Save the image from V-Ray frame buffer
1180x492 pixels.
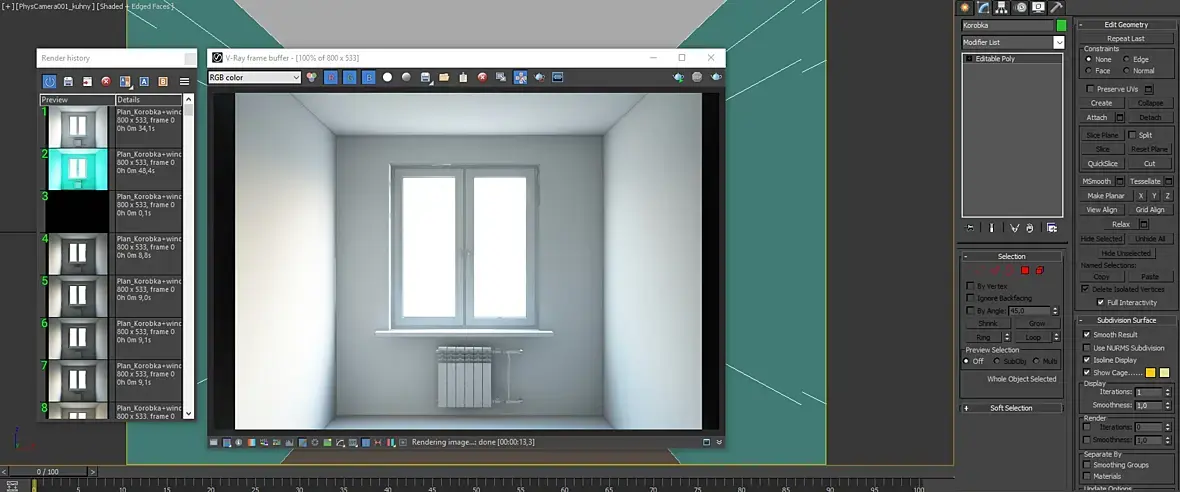426,77
